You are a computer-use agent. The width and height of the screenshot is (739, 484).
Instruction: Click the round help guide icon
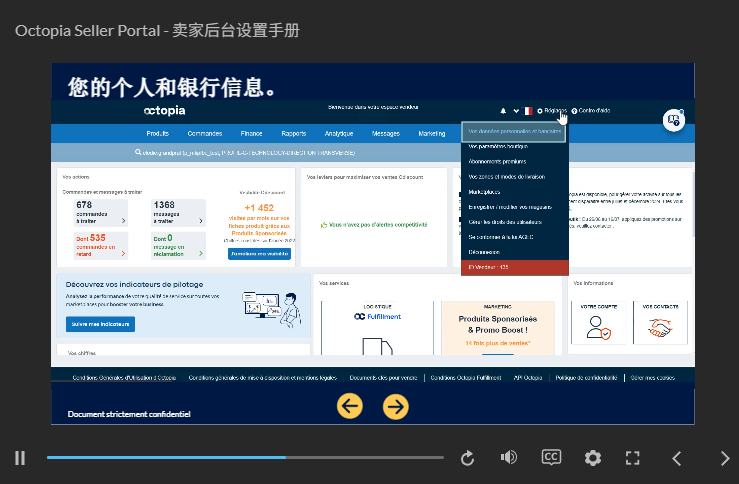click(674, 121)
